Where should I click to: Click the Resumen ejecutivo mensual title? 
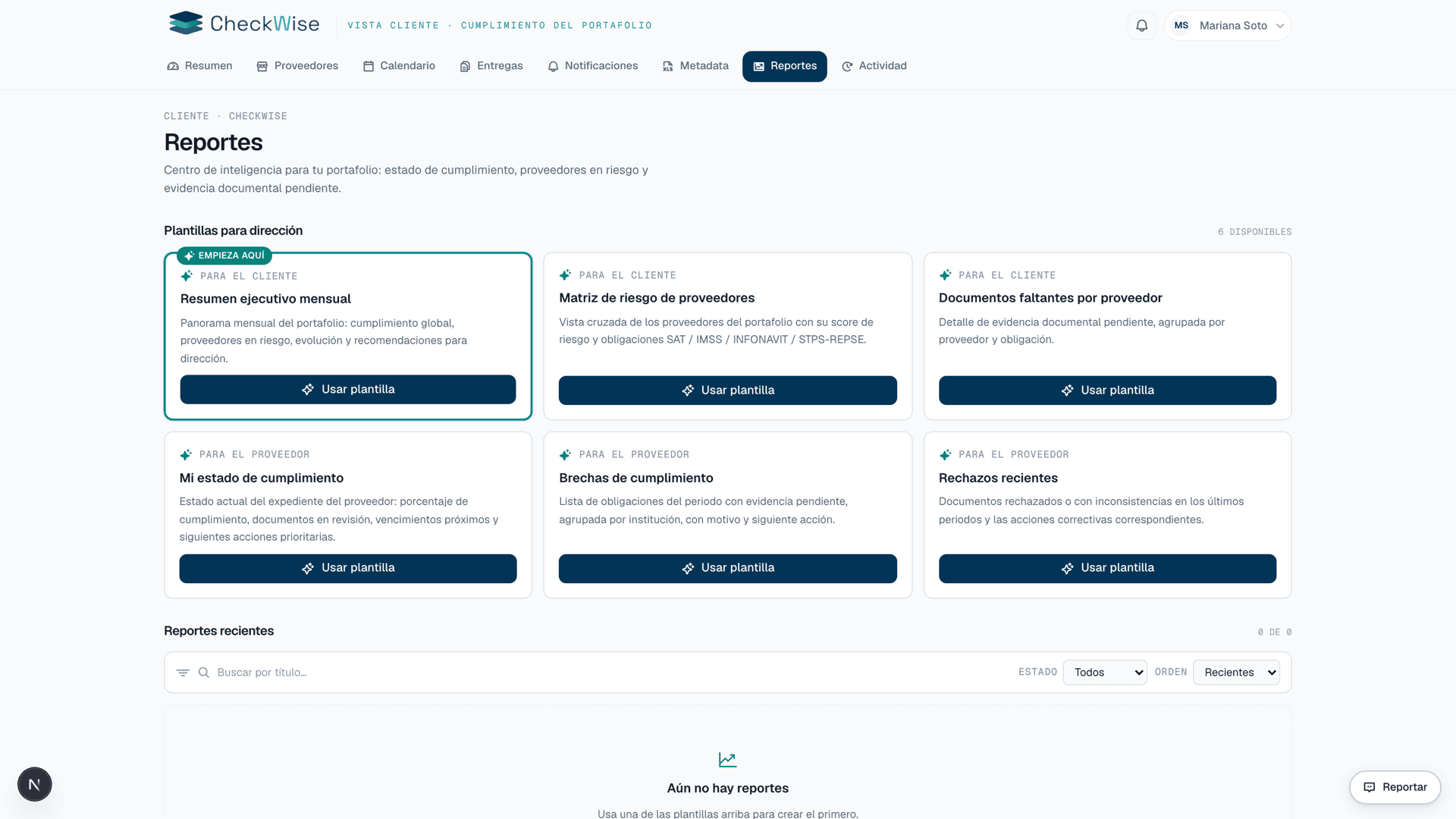tap(265, 299)
